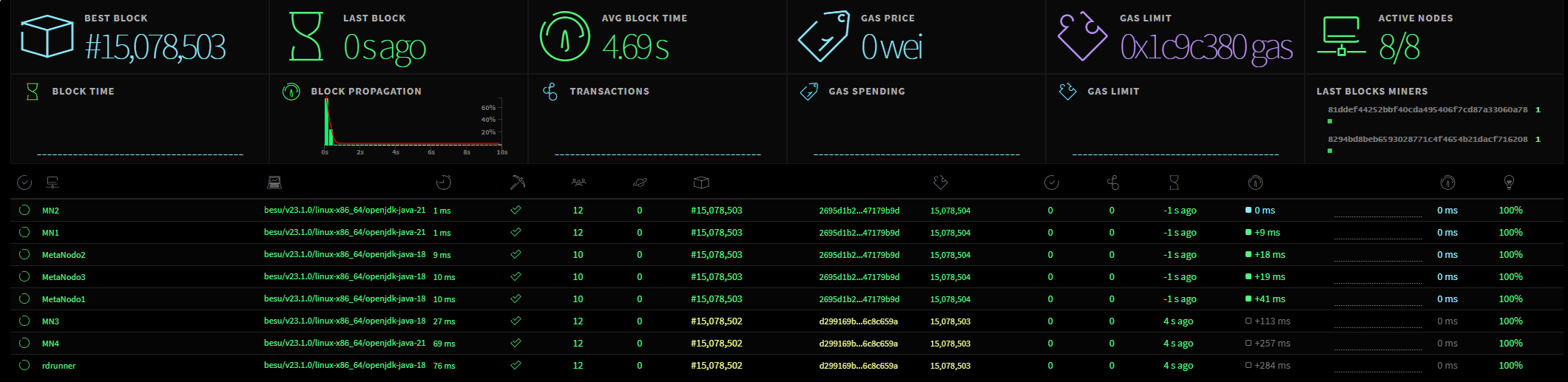
Task: Click the small puzzle icon beside Gas Limit chart
Action: [1068, 92]
